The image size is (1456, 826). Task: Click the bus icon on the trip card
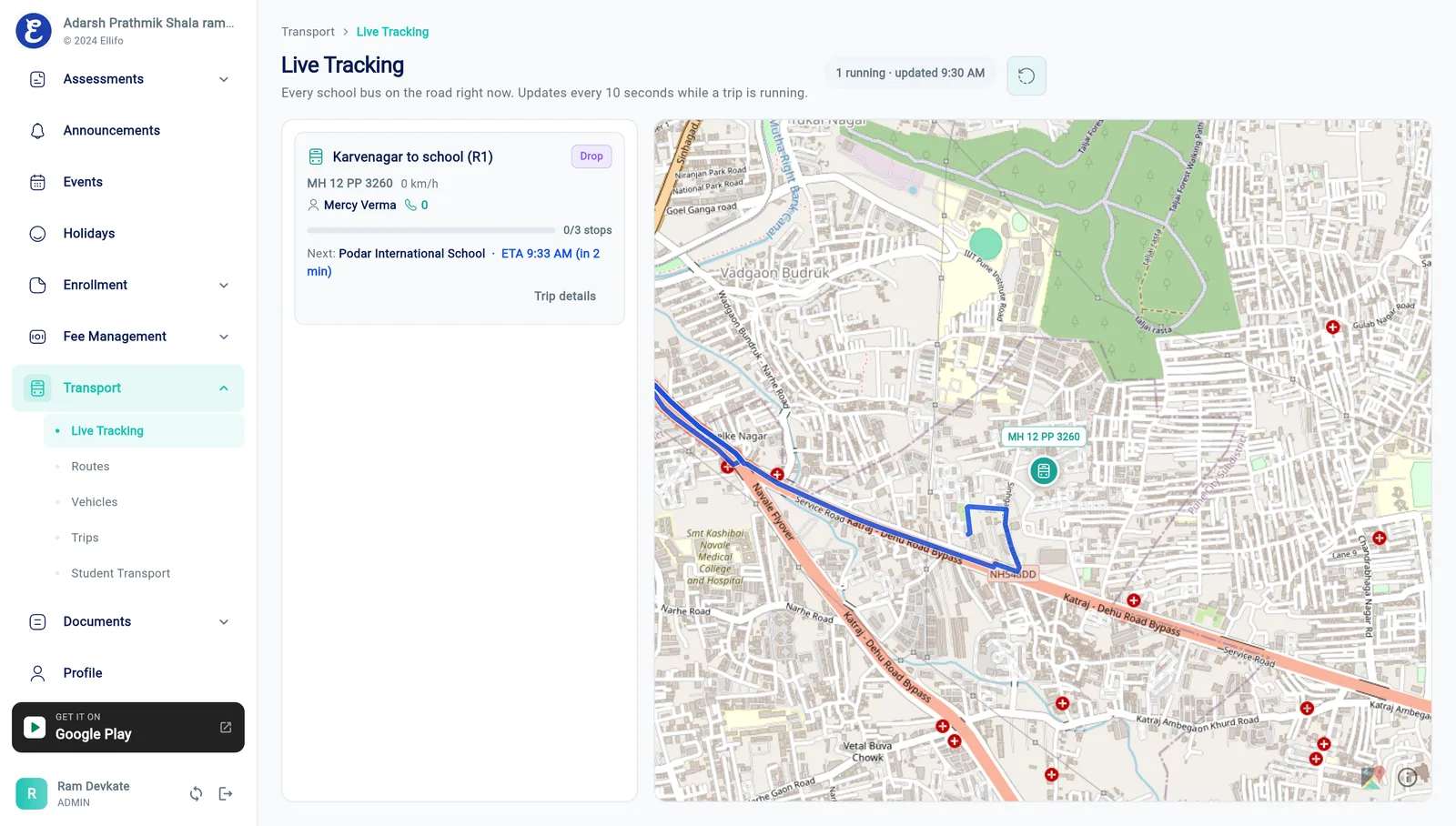316,156
